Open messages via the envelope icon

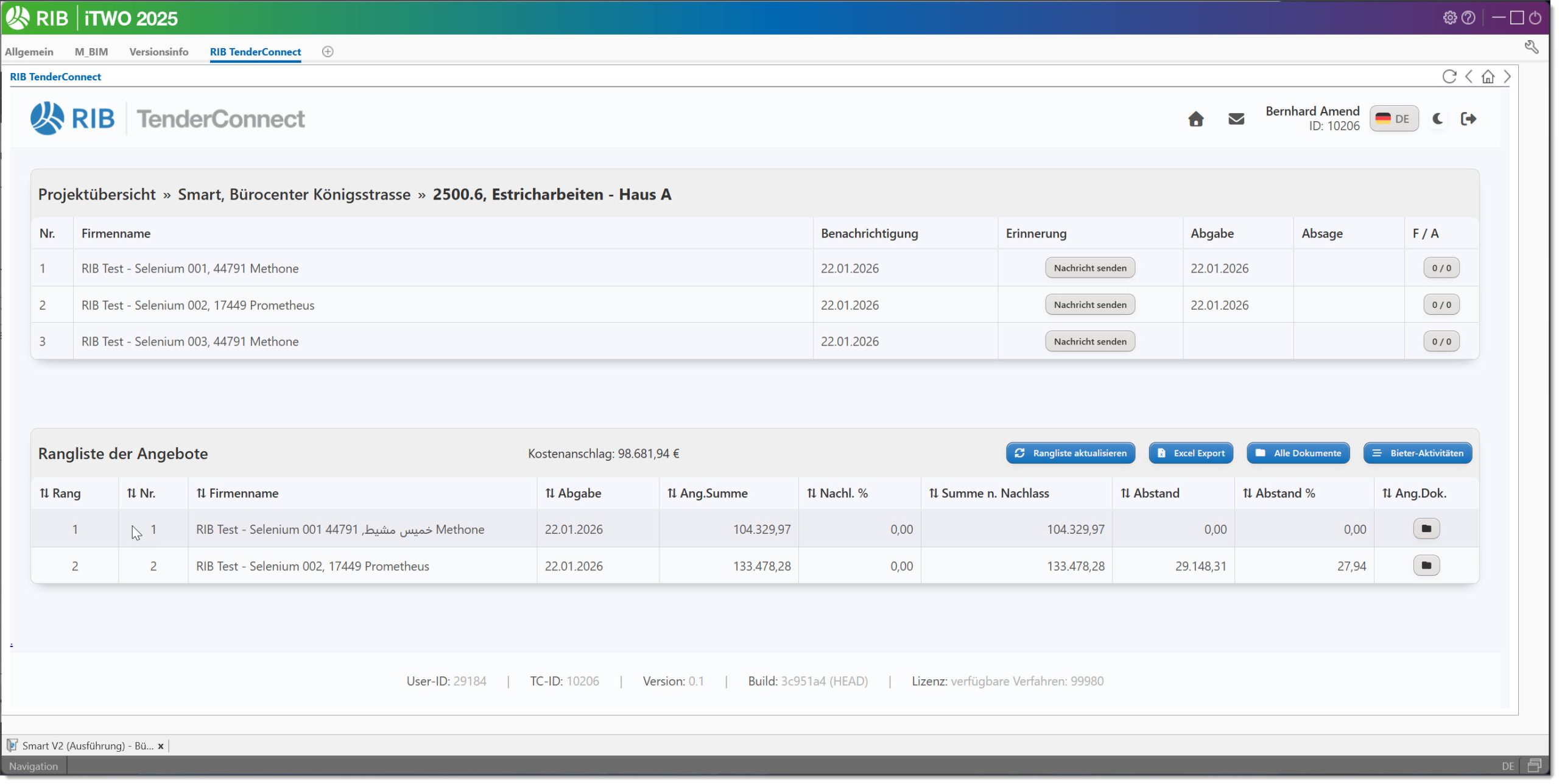tap(1236, 119)
